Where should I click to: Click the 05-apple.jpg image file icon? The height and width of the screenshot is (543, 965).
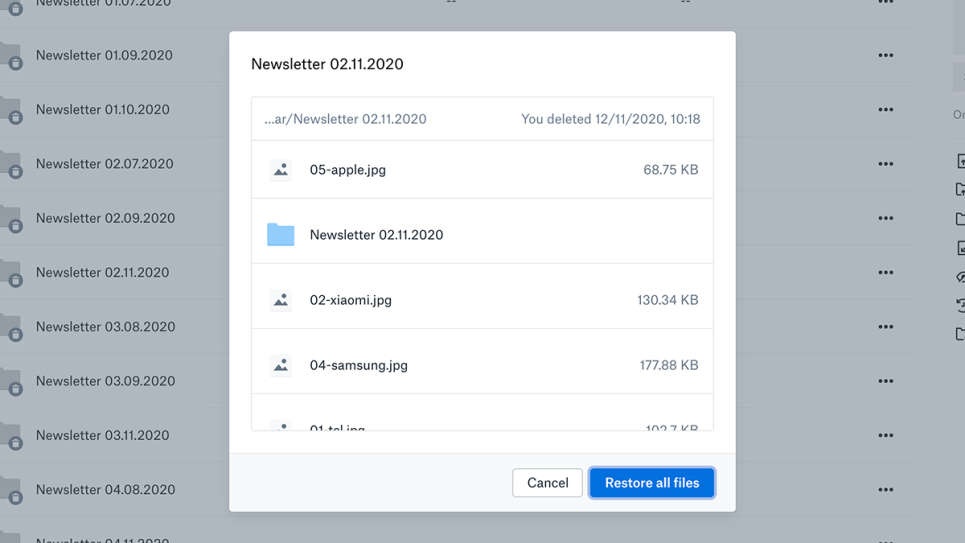(x=281, y=170)
